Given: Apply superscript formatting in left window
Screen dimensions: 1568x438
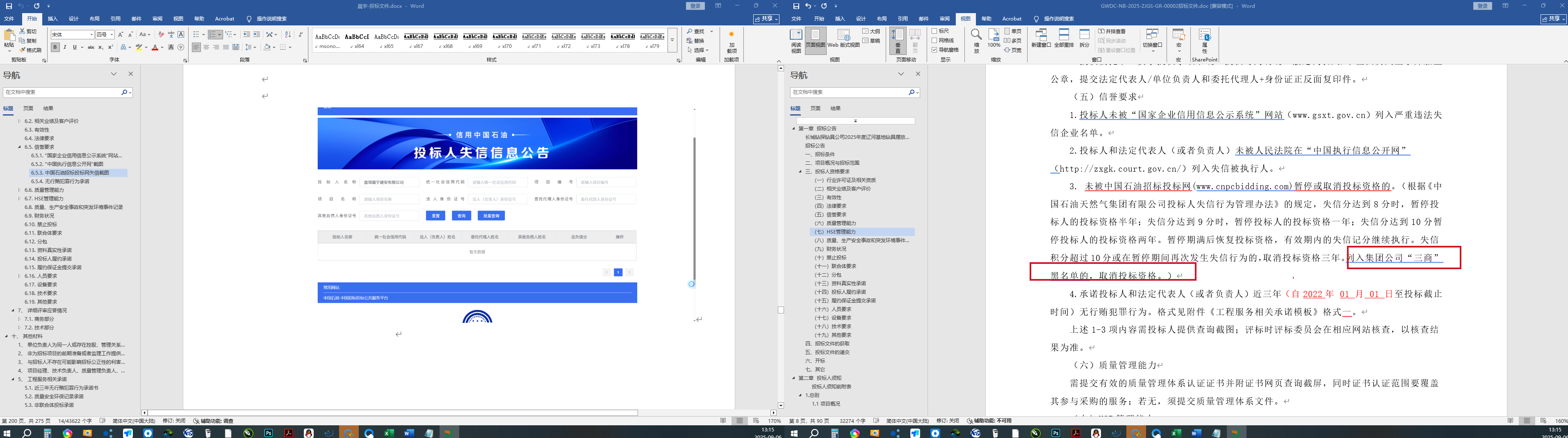Looking at the screenshot, I should click(x=111, y=47).
